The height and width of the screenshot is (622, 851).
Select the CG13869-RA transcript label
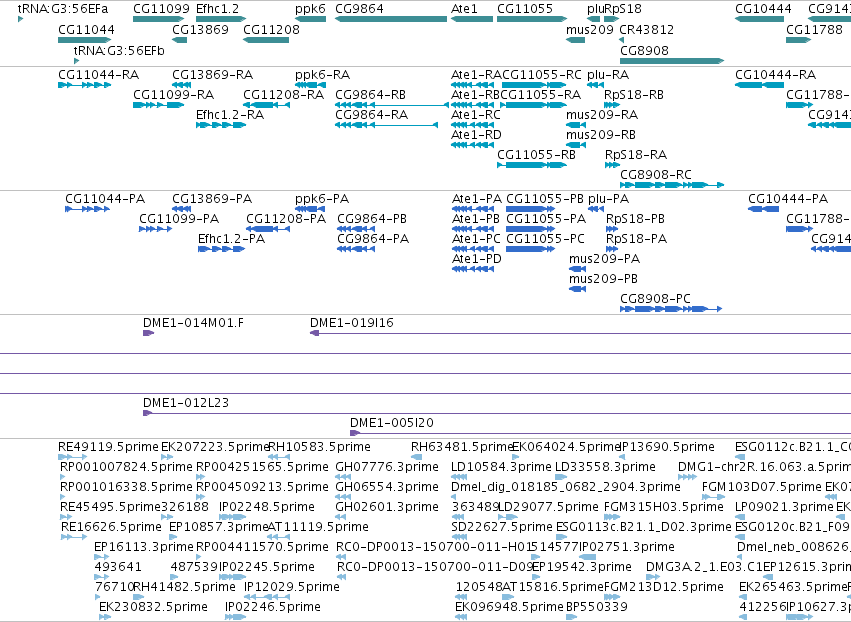point(212,74)
